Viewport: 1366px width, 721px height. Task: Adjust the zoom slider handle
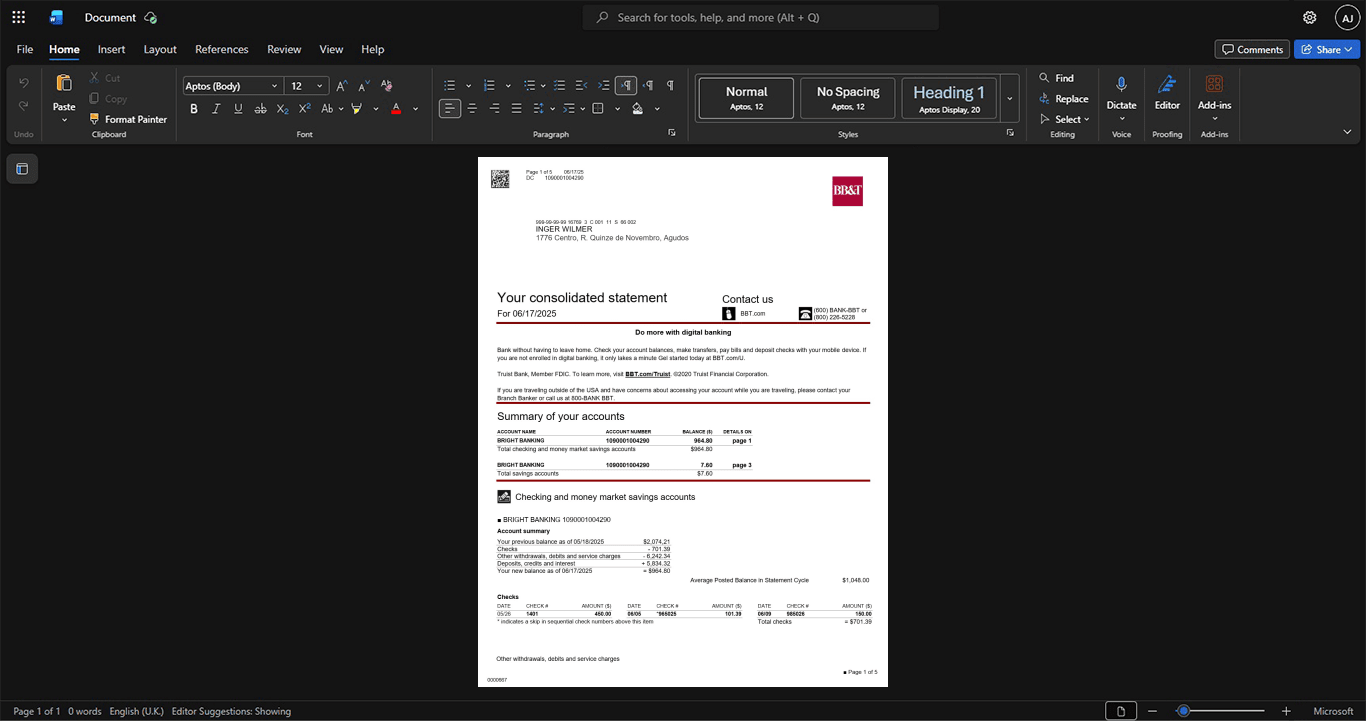(x=1183, y=711)
